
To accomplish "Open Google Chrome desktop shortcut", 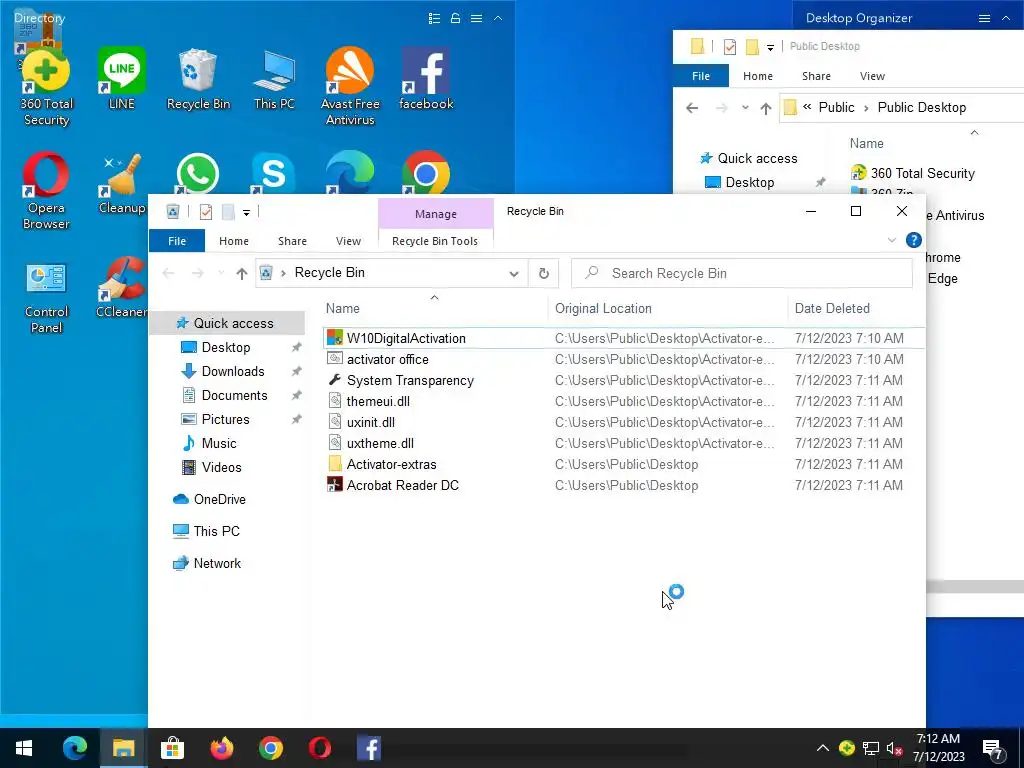I will point(426,173).
